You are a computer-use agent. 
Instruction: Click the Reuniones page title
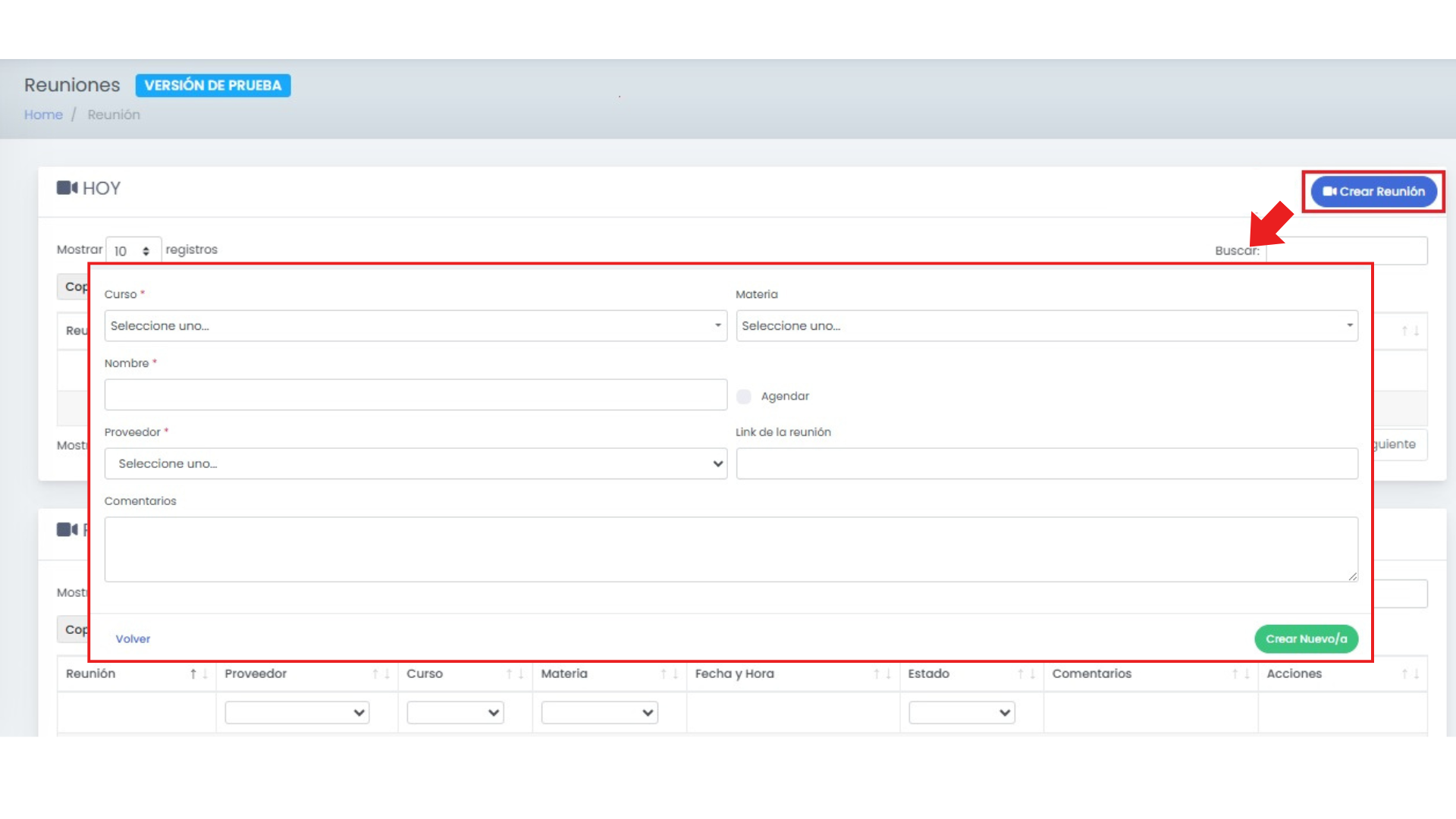72,85
